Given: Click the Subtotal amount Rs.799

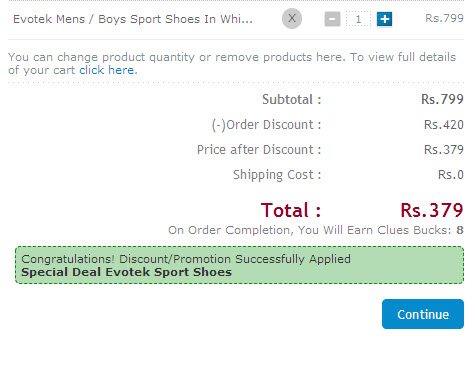Looking at the screenshot, I should (x=442, y=99).
